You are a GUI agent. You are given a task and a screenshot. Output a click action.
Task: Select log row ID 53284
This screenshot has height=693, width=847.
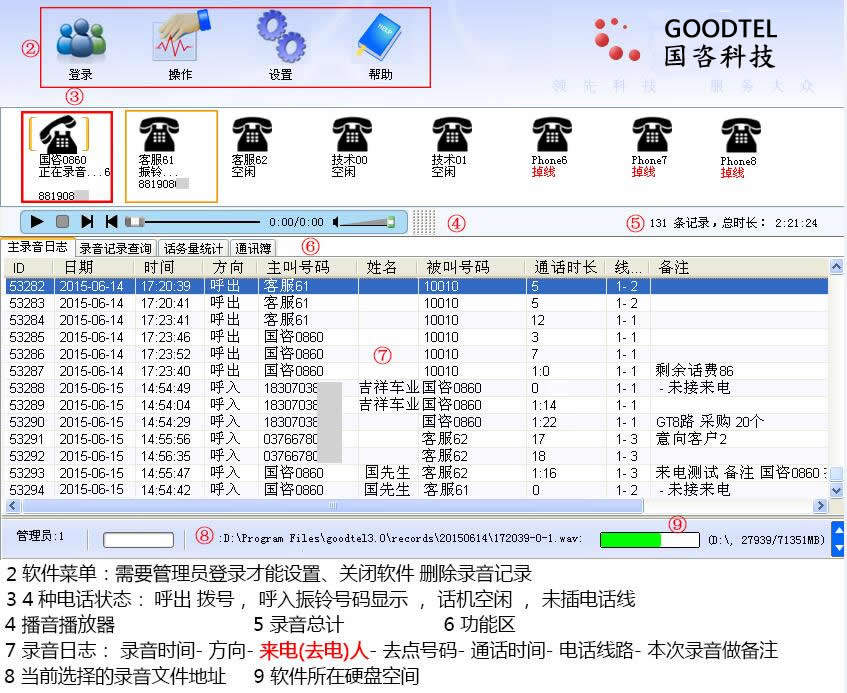coord(416,320)
